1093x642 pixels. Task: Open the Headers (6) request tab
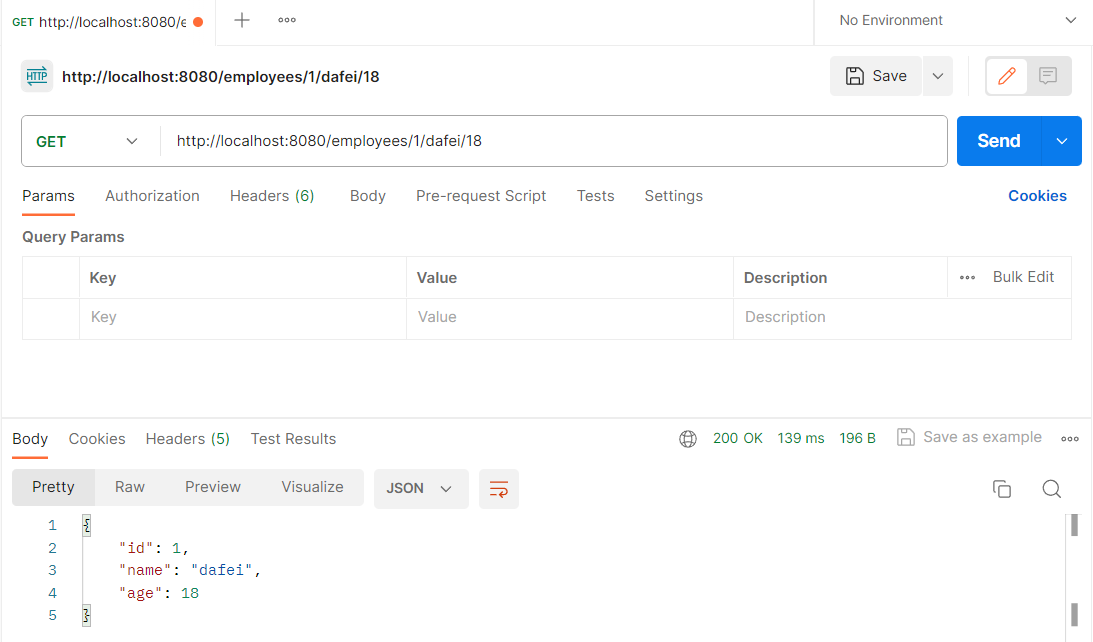coord(272,196)
